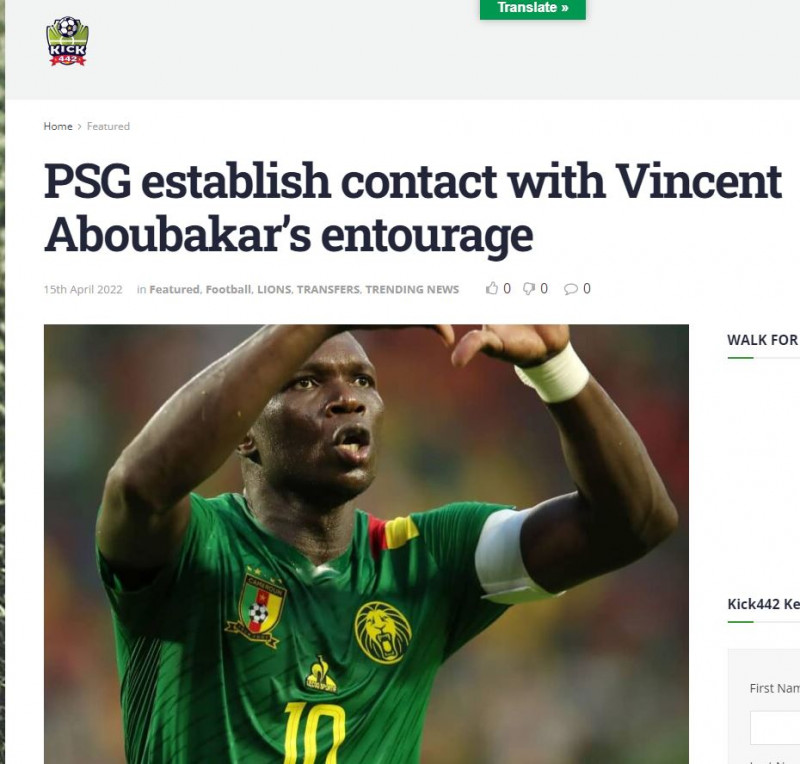Open the TRANSFERS category link

[x=328, y=289]
